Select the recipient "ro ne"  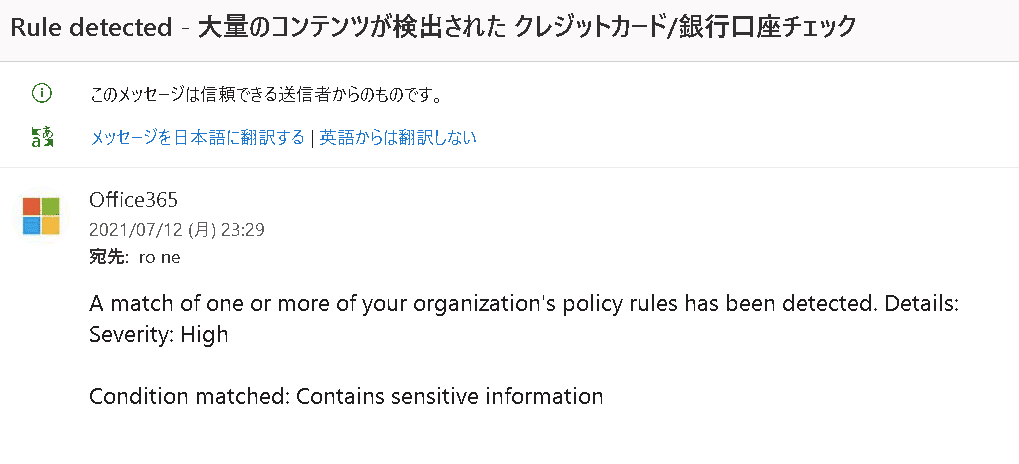coord(160,258)
